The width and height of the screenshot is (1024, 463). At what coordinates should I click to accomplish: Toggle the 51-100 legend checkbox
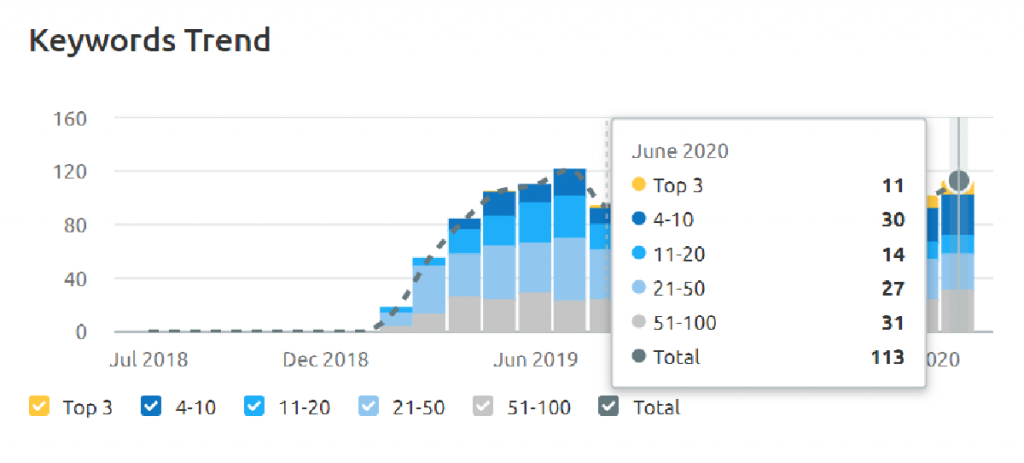point(483,406)
